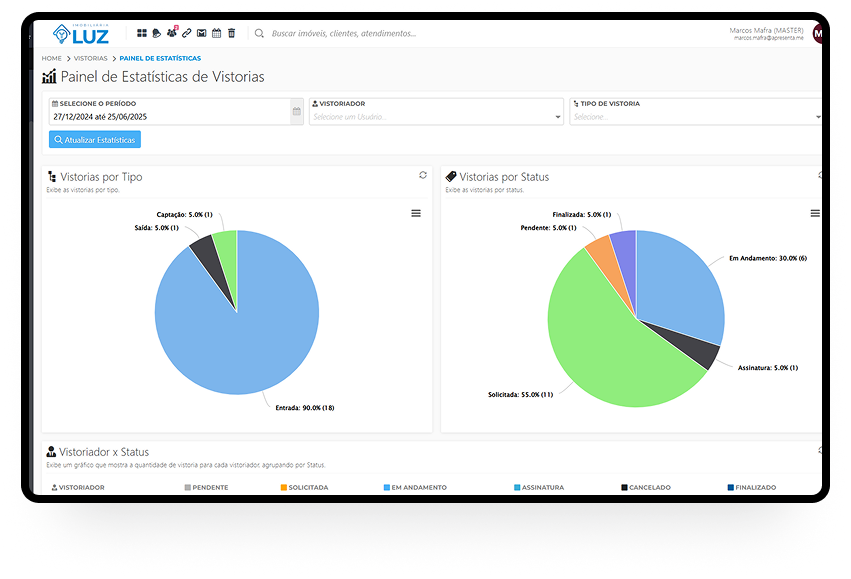Image resolution: width=851 pixels, height=579 pixels.
Task: Click the ASSINATURA legend swatch
Action: click(517, 487)
